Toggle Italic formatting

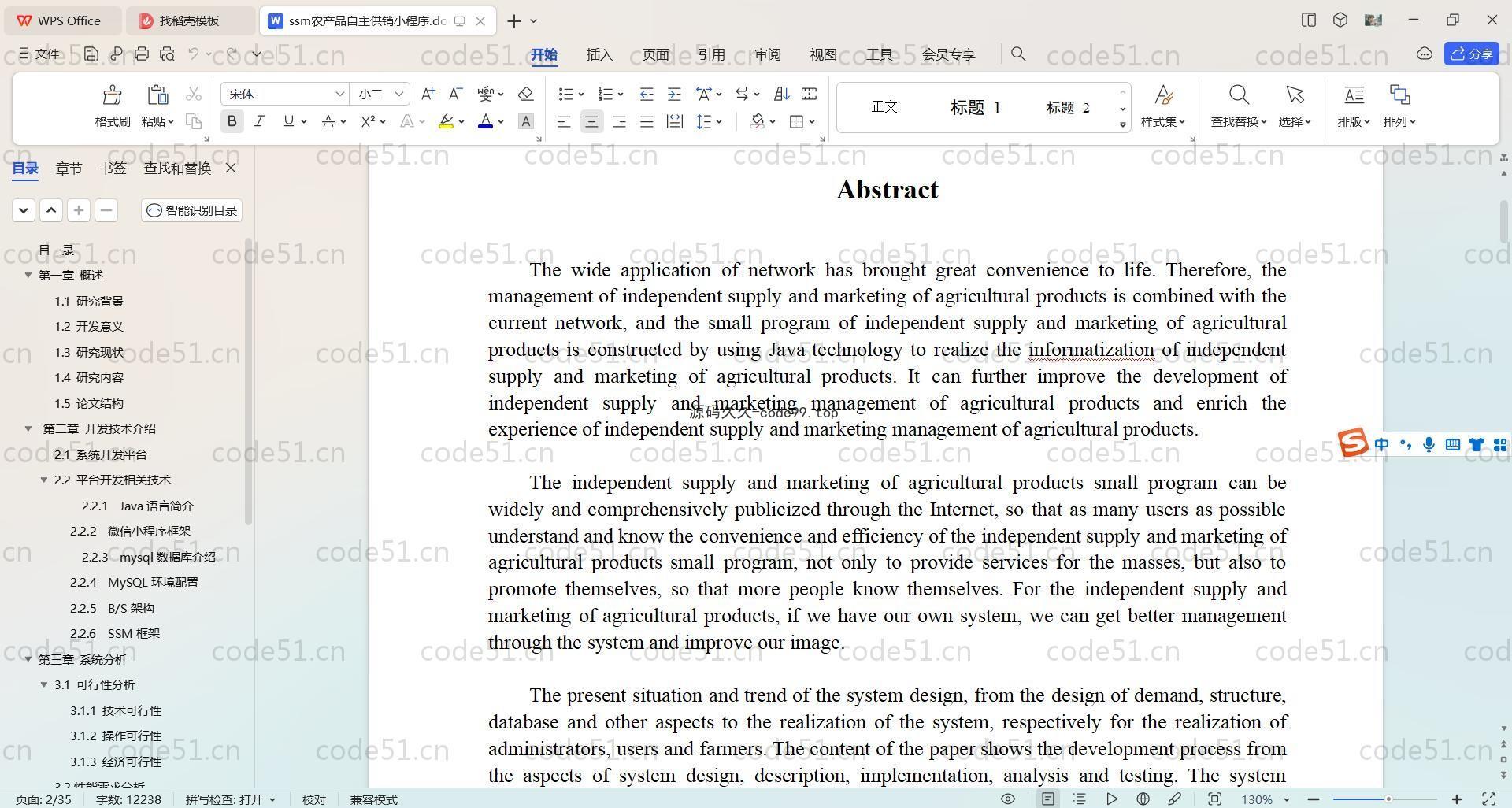(x=259, y=121)
